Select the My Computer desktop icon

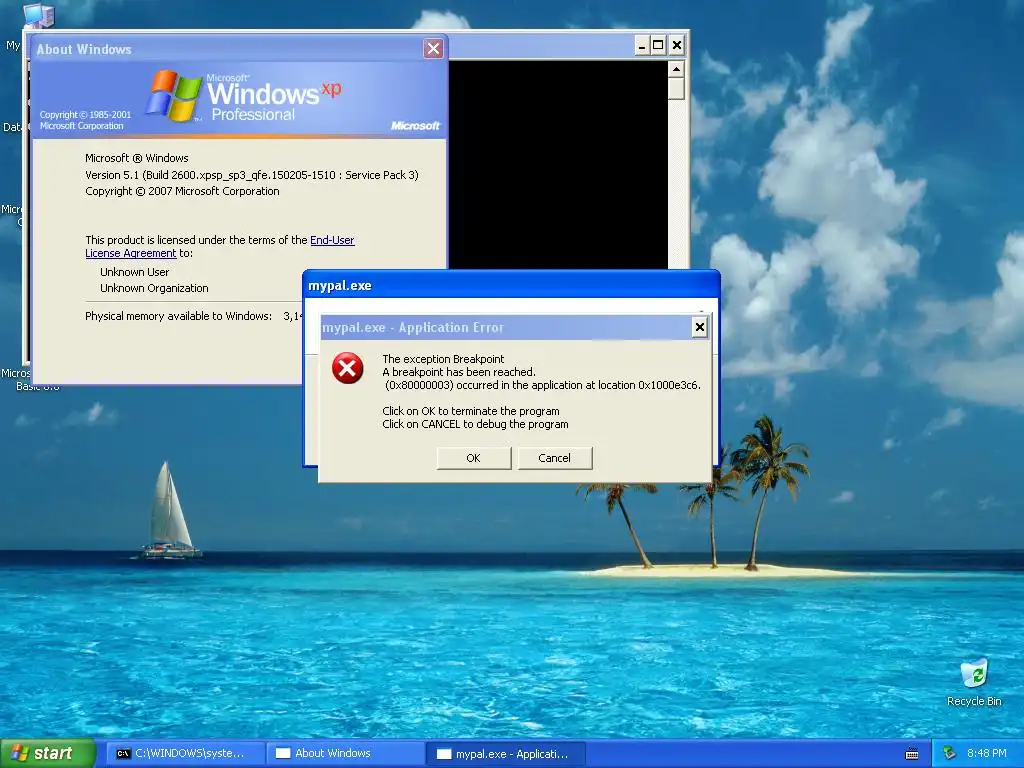pos(37,14)
